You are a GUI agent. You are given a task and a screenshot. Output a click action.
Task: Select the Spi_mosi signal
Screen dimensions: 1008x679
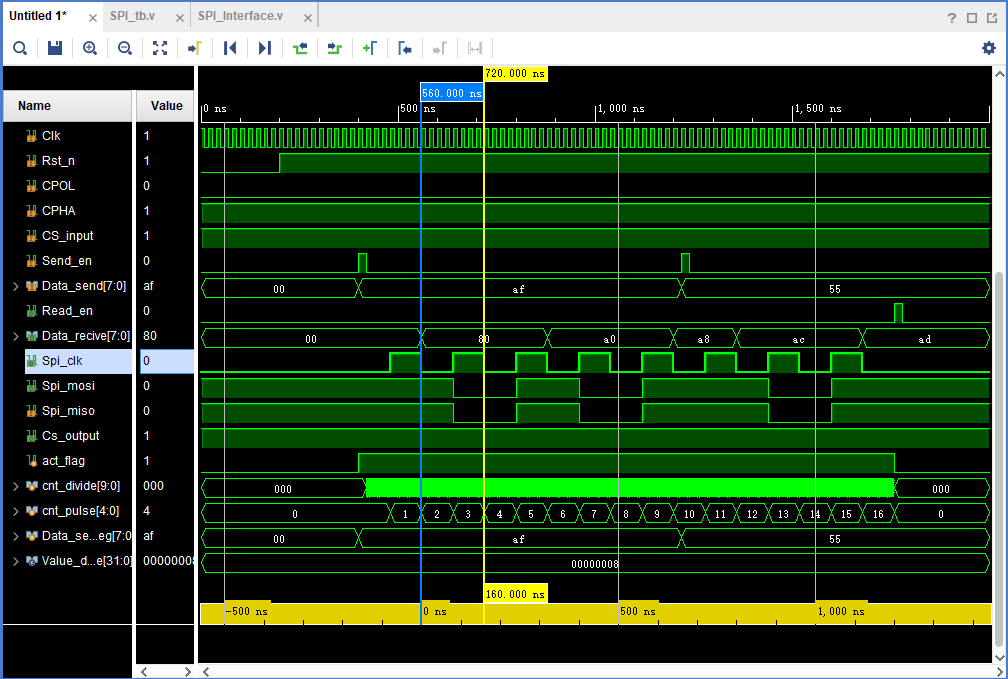click(69, 386)
